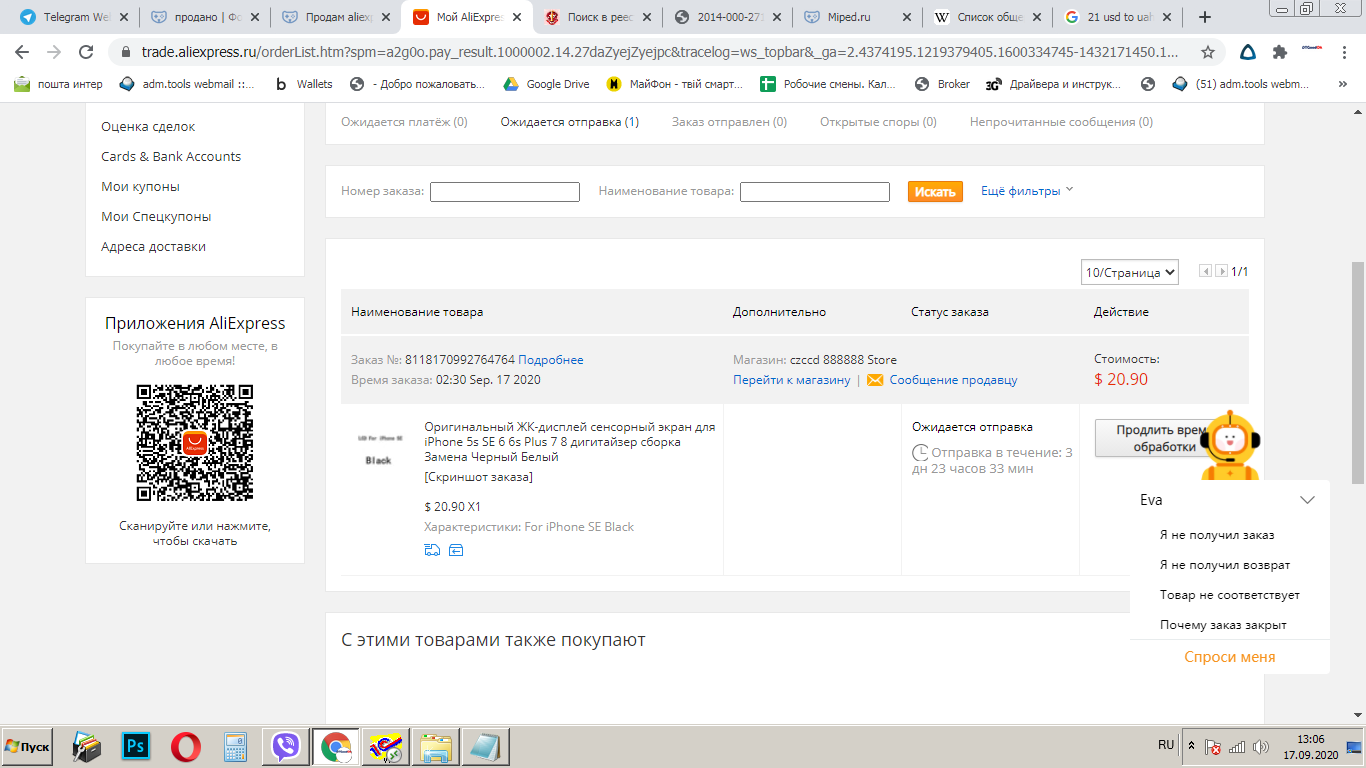Viewport: 1366px width, 768px height.
Task: Show more bookmarks via the double chevron
Action: pyautogui.click(x=1342, y=85)
